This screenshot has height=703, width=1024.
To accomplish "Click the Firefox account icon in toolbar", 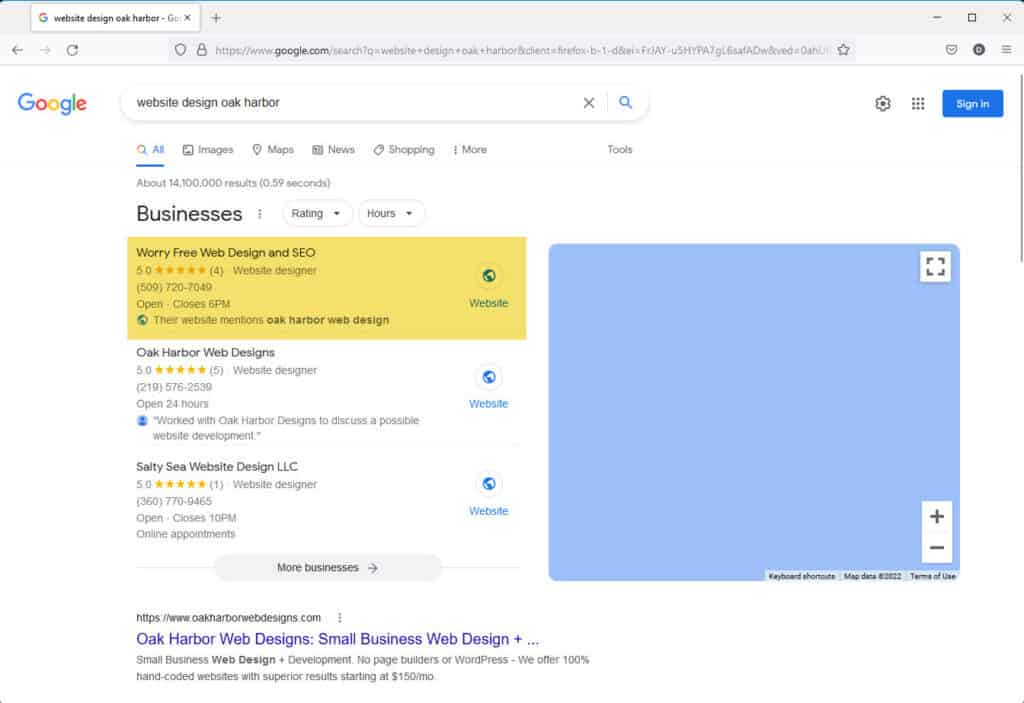I will (x=978, y=50).
